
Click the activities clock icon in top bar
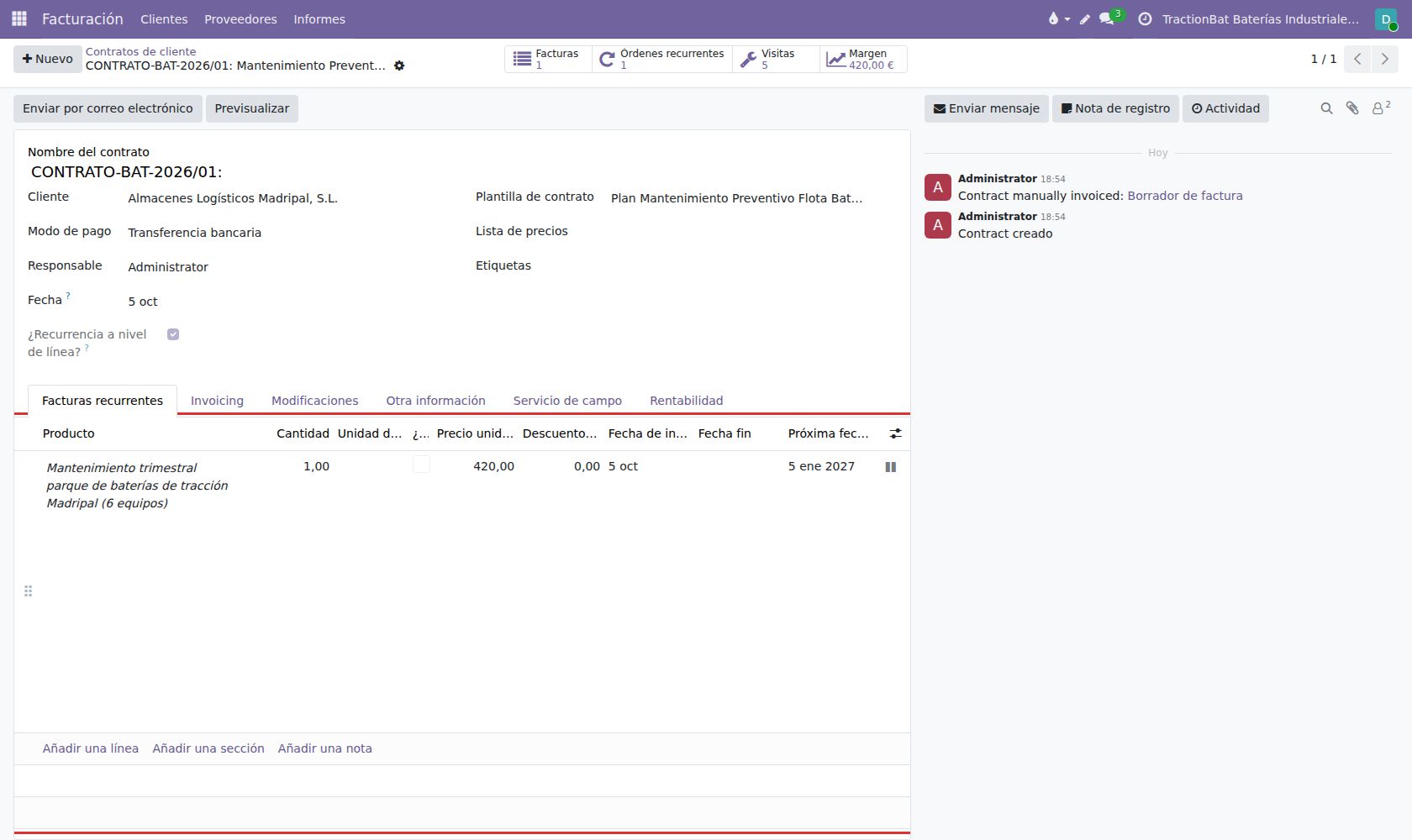(1145, 18)
